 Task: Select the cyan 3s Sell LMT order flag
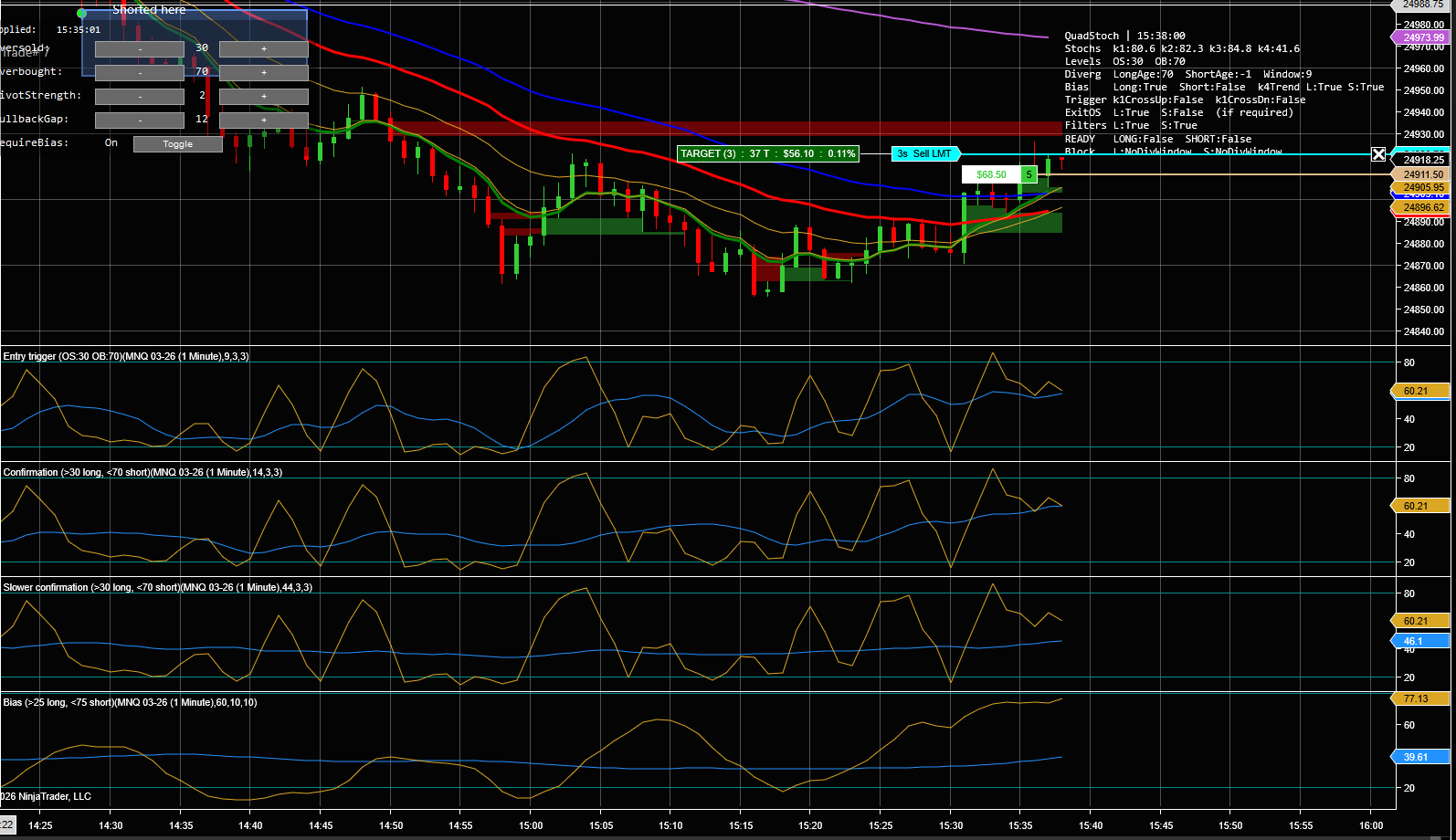[x=924, y=153]
